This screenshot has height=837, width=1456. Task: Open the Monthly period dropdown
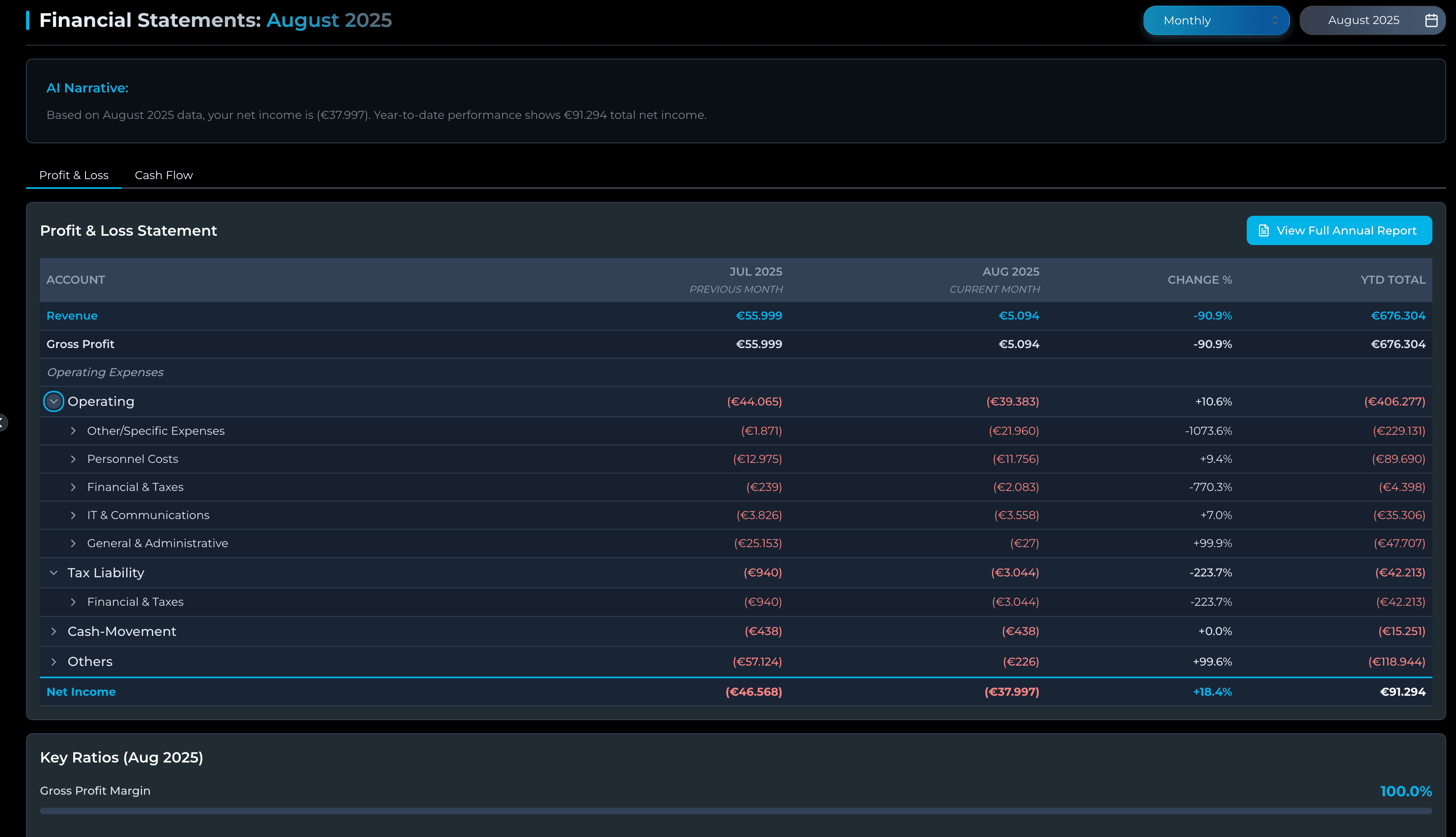click(x=1216, y=21)
